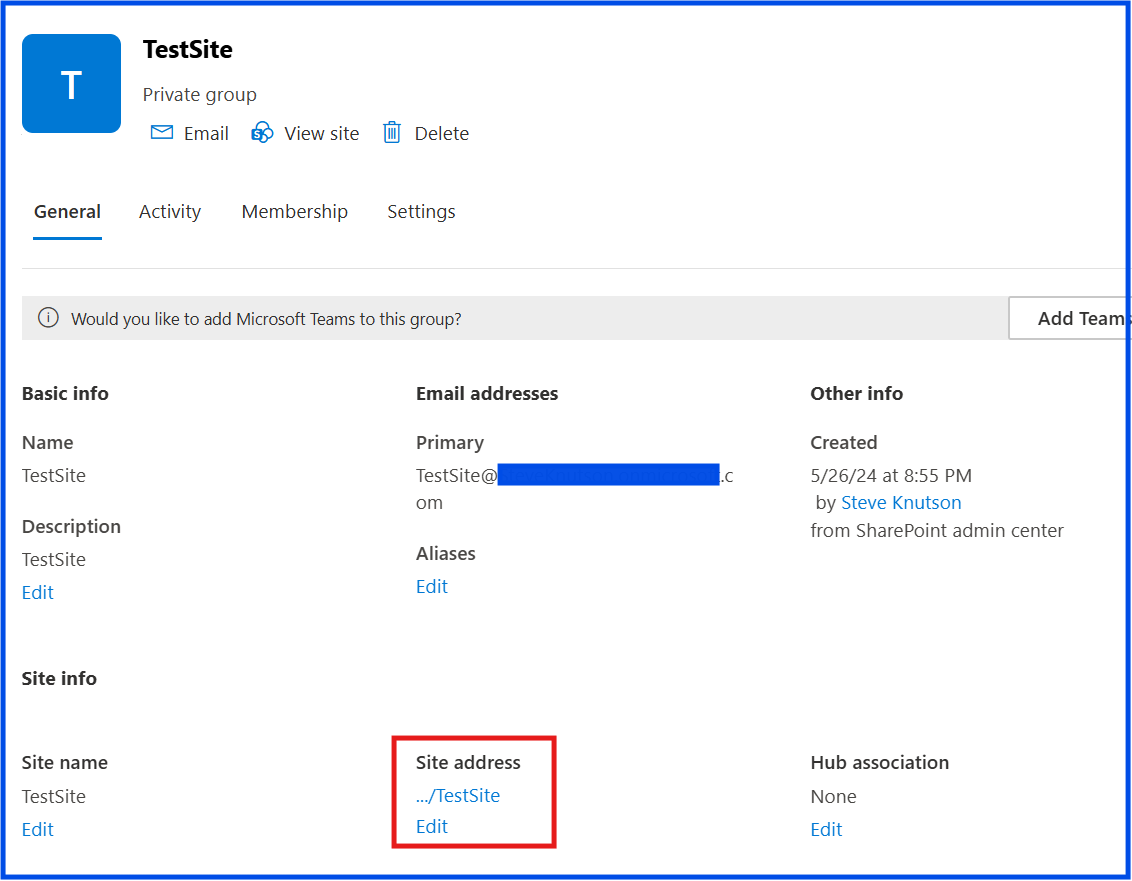Edit the Site address
This screenshot has height=881, width=1132.
coord(432,827)
